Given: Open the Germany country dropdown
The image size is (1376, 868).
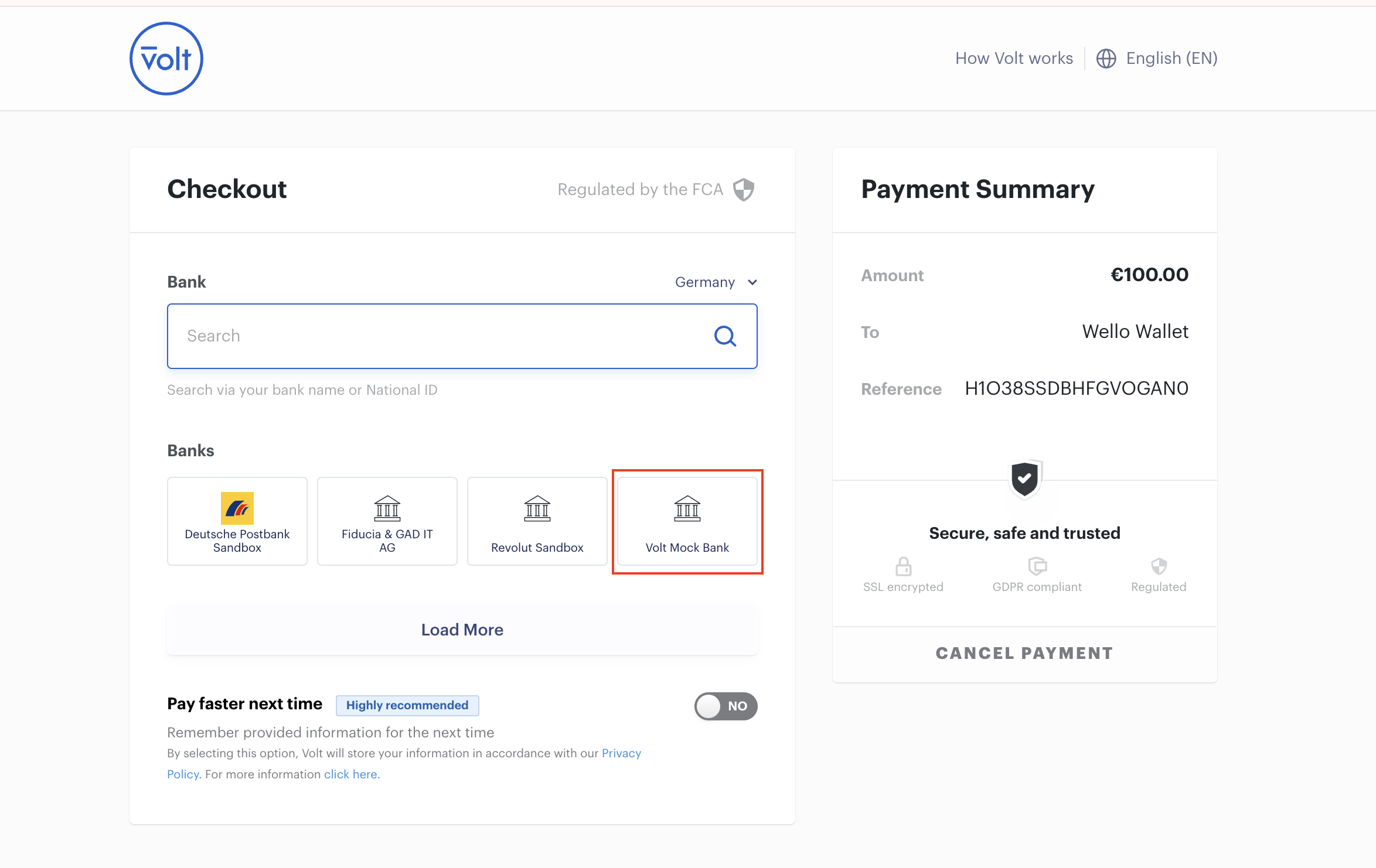Looking at the screenshot, I should pyautogui.click(x=716, y=282).
